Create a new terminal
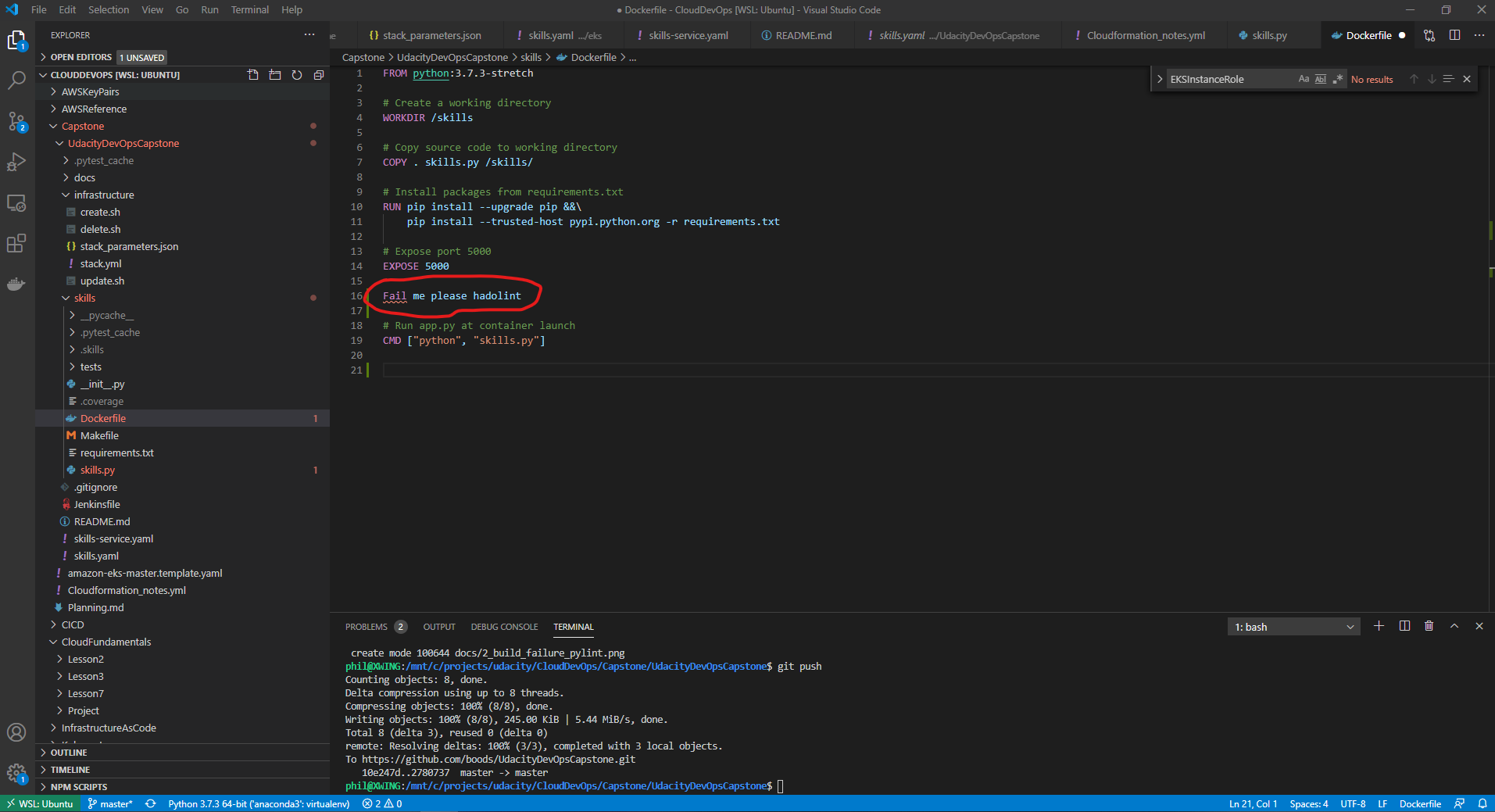 click(1379, 626)
